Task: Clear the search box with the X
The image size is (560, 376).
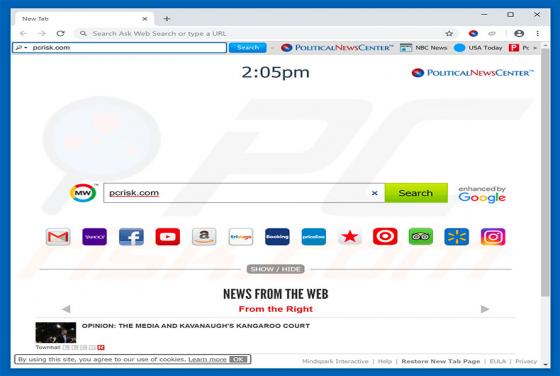Action: pyautogui.click(x=374, y=193)
